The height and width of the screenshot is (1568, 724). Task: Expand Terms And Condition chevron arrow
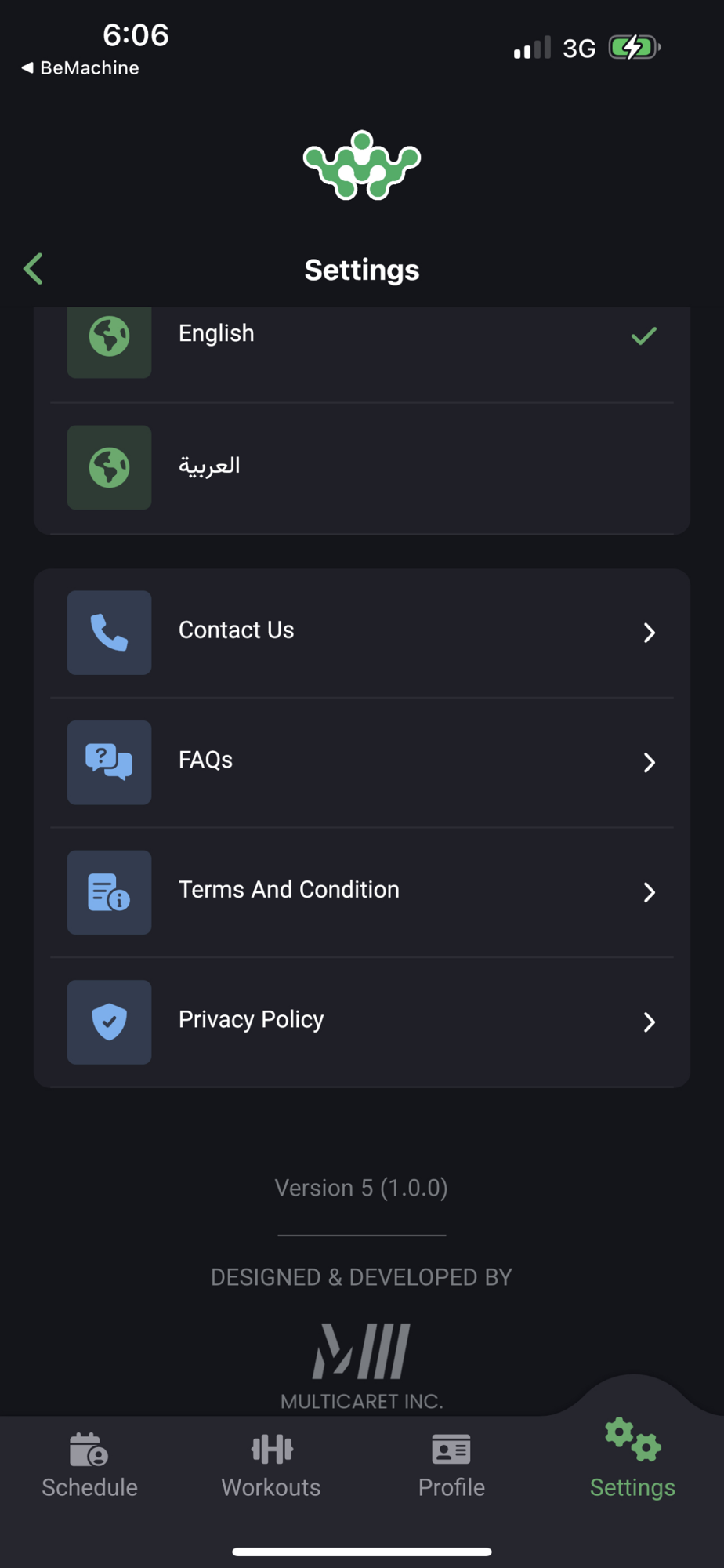tap(649, 892)
